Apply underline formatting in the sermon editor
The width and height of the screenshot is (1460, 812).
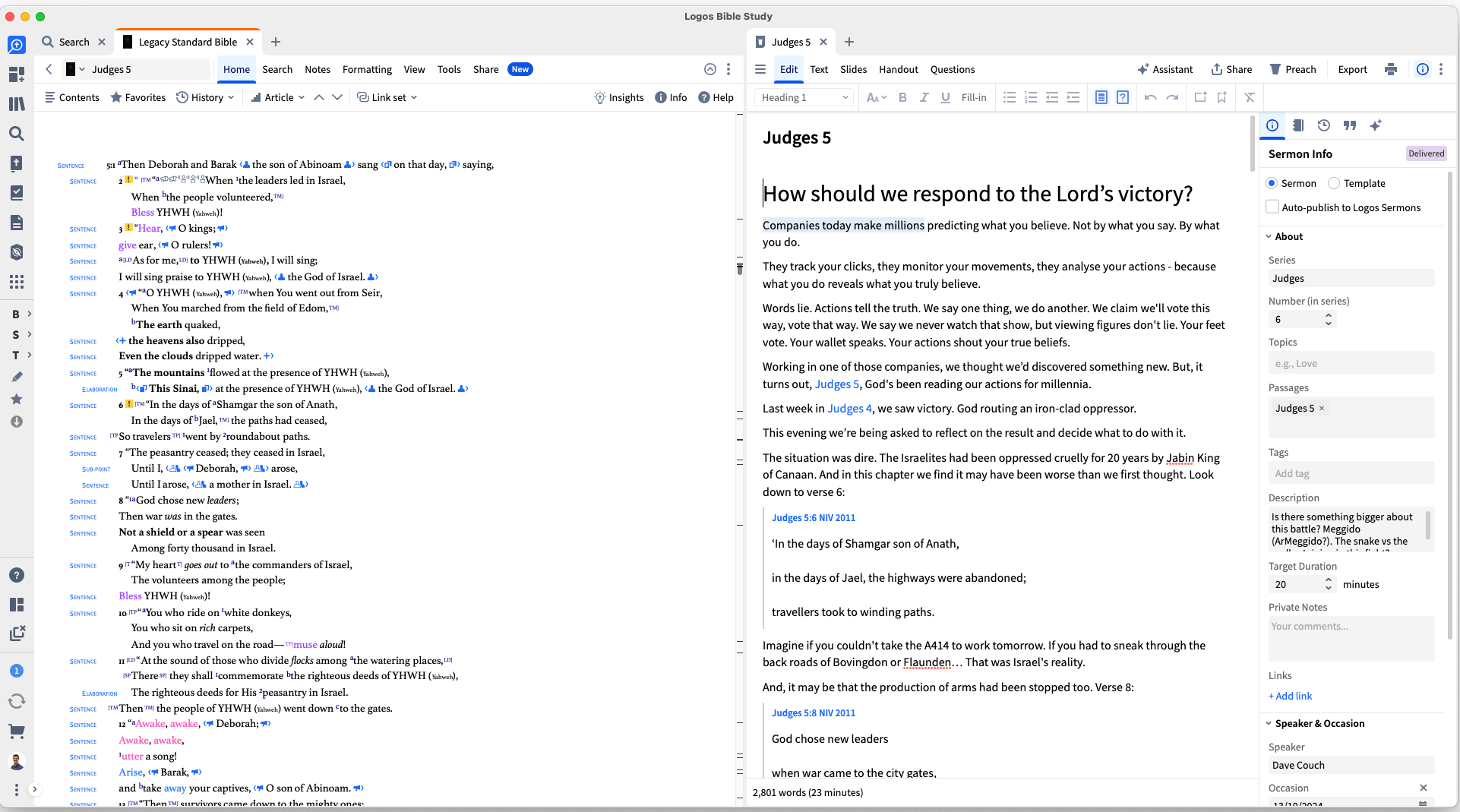945,97
